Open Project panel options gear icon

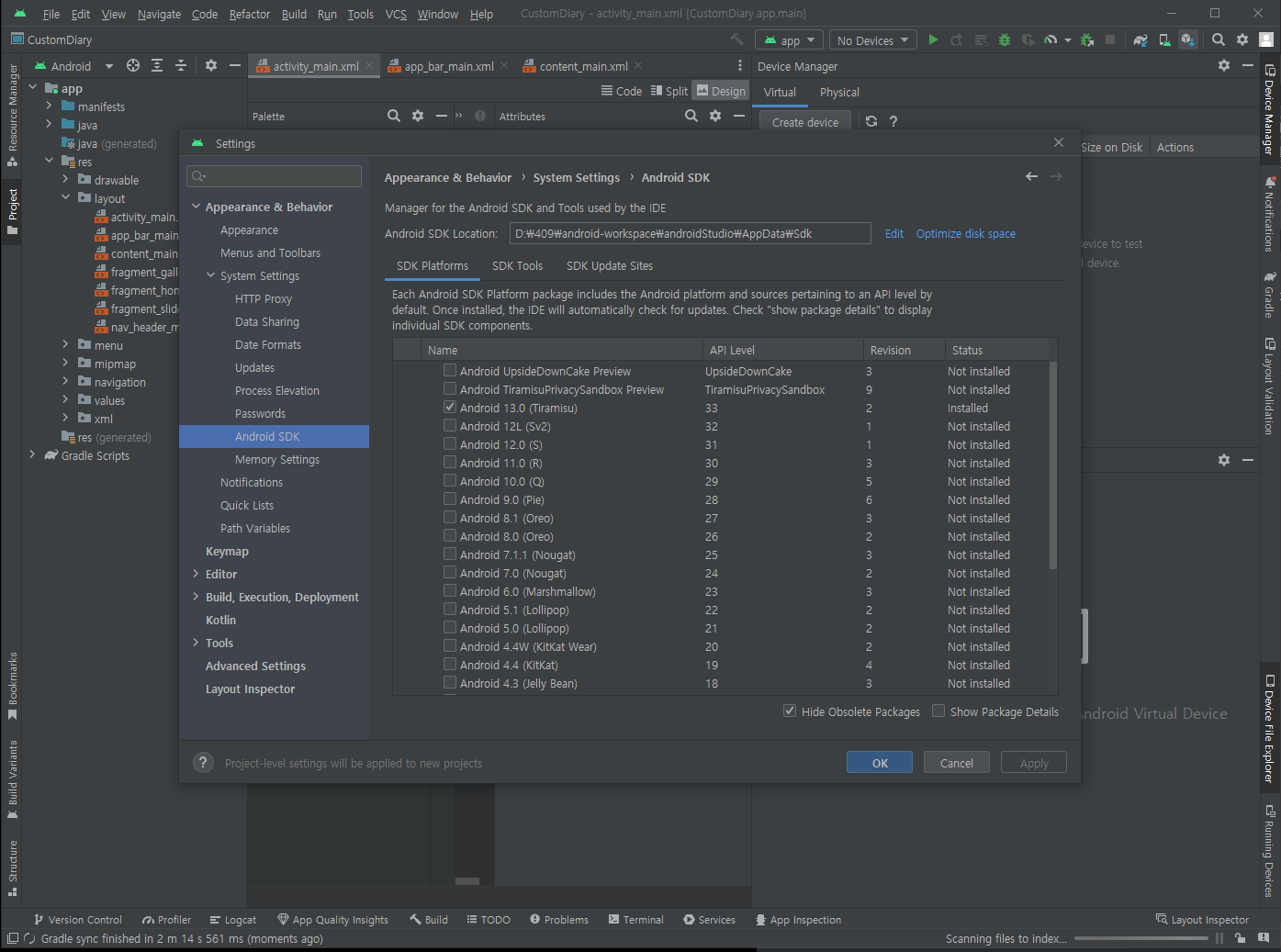(211, 65)
